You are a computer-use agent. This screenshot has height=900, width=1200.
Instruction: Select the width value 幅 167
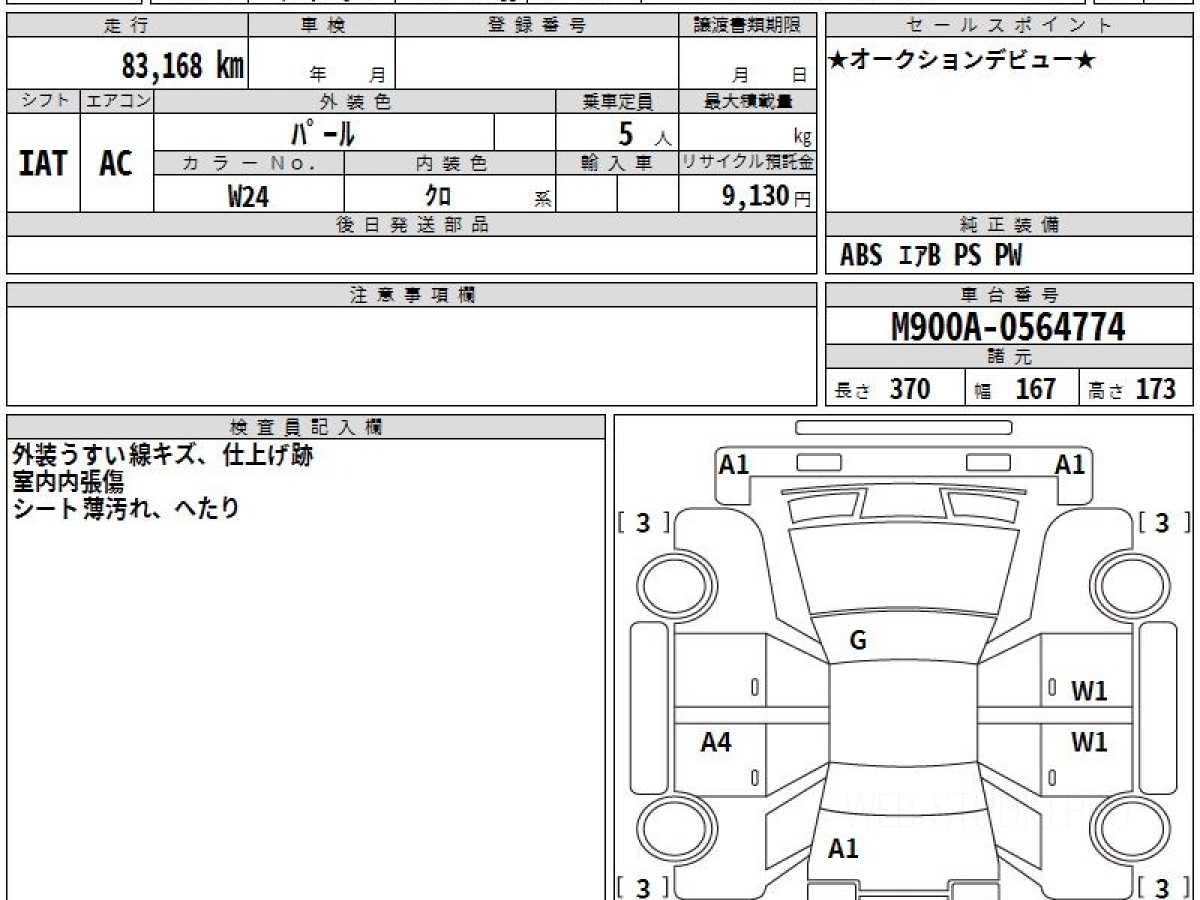click(x=1015, y=389)
